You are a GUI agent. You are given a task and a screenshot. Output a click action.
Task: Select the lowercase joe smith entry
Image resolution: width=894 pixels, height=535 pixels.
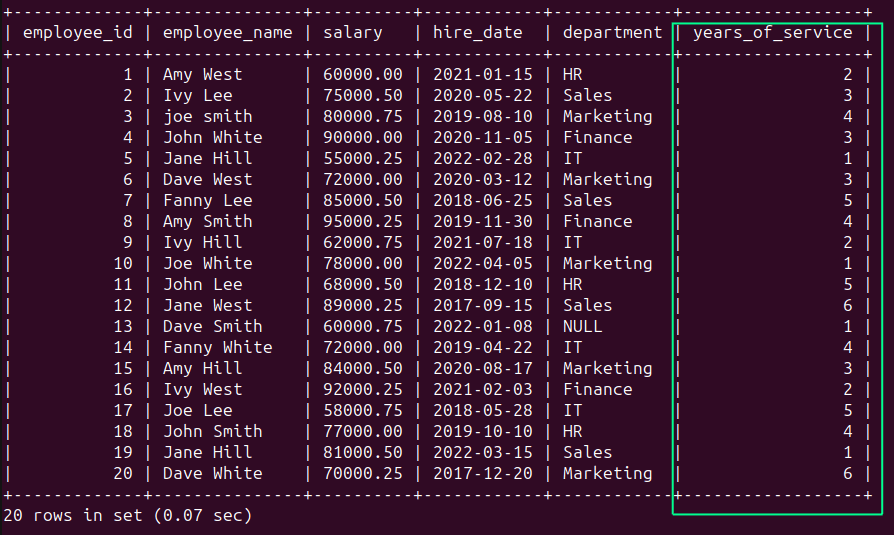207,116
